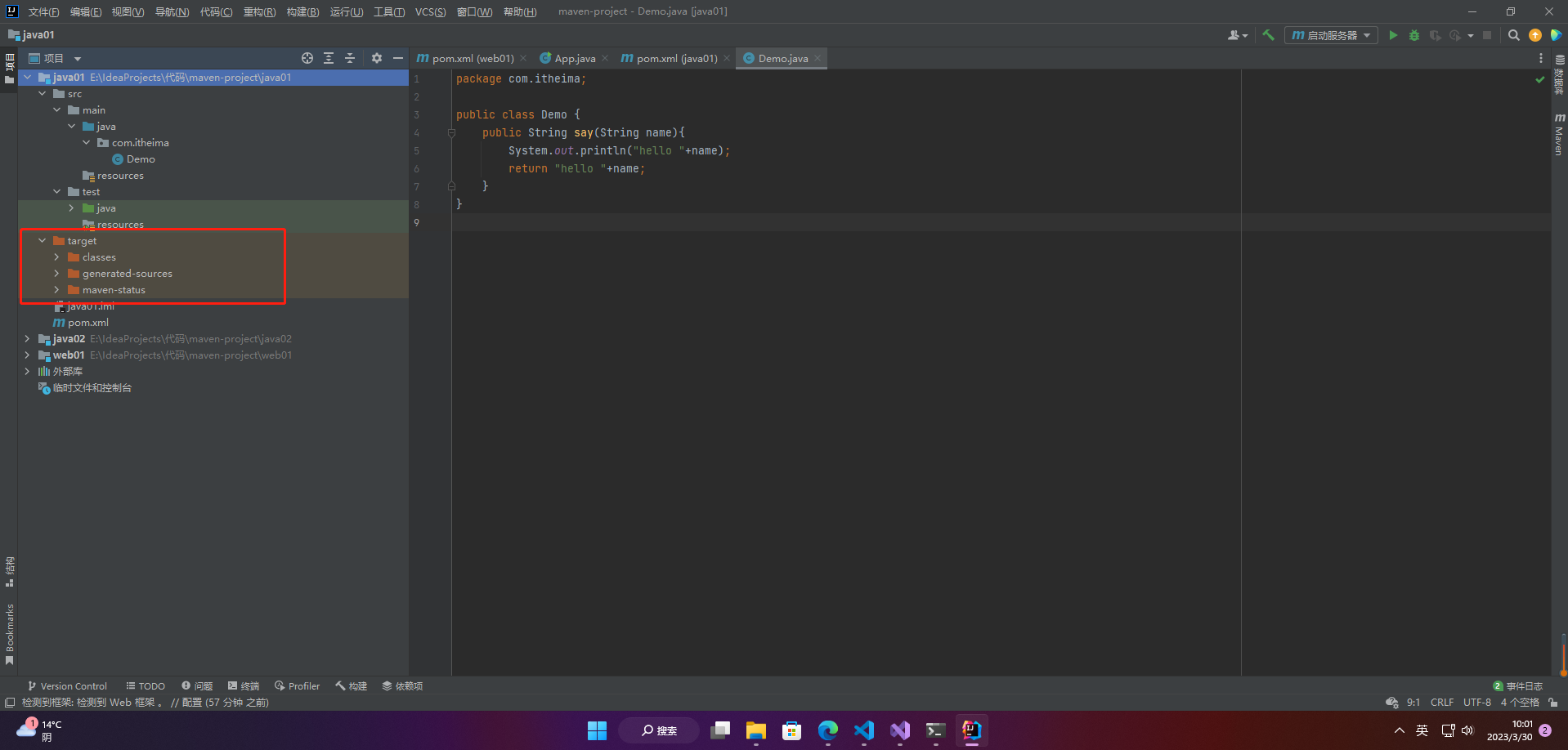Change the CRLF line separator setting
Screen dimensions: 1568x750
[x=1442, y=703]
